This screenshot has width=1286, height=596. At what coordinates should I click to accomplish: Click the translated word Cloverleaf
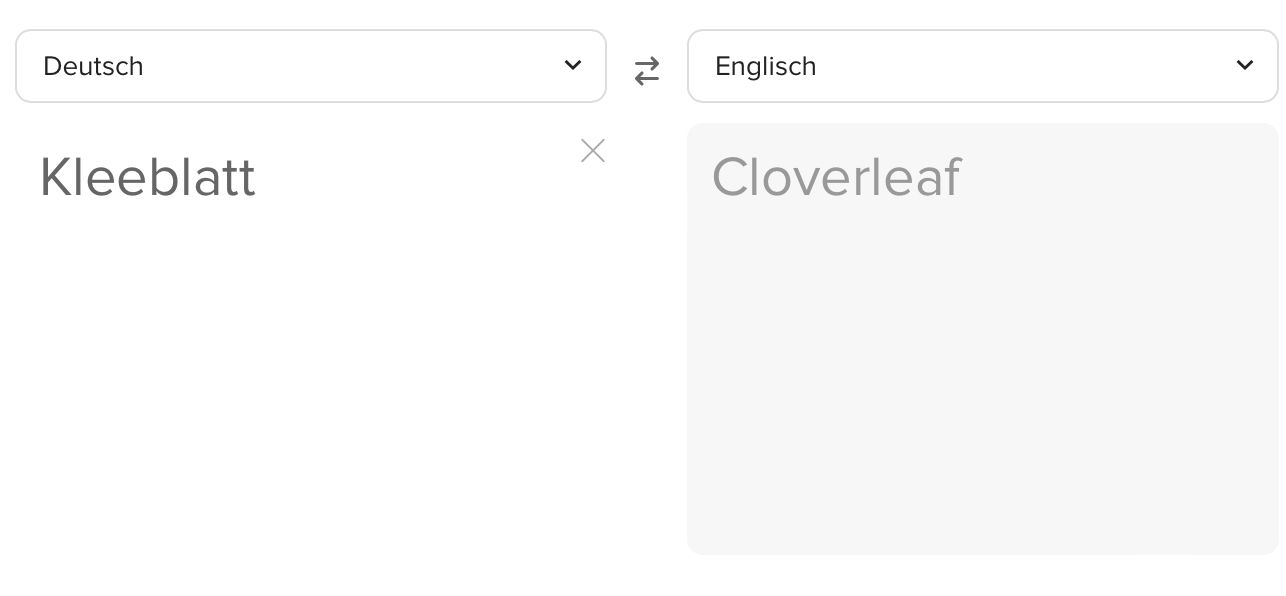tap(836, 178)
